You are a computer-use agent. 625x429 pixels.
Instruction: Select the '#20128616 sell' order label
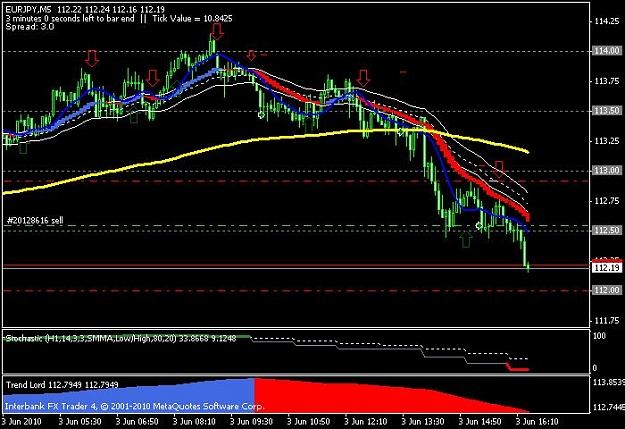pyautogui.click(x=35, y=220)
